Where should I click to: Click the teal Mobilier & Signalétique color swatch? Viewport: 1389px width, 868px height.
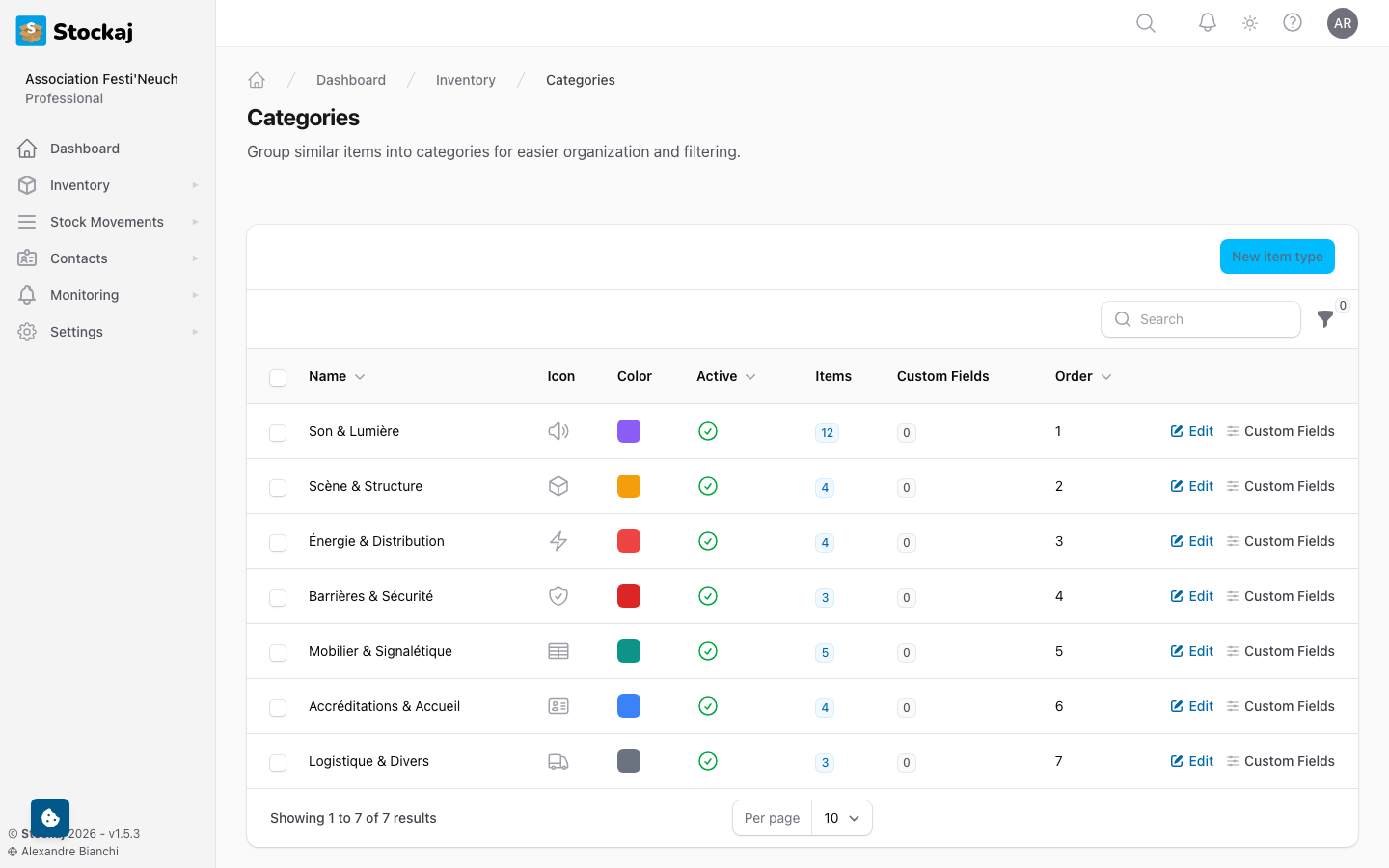[x=629, y=651]
